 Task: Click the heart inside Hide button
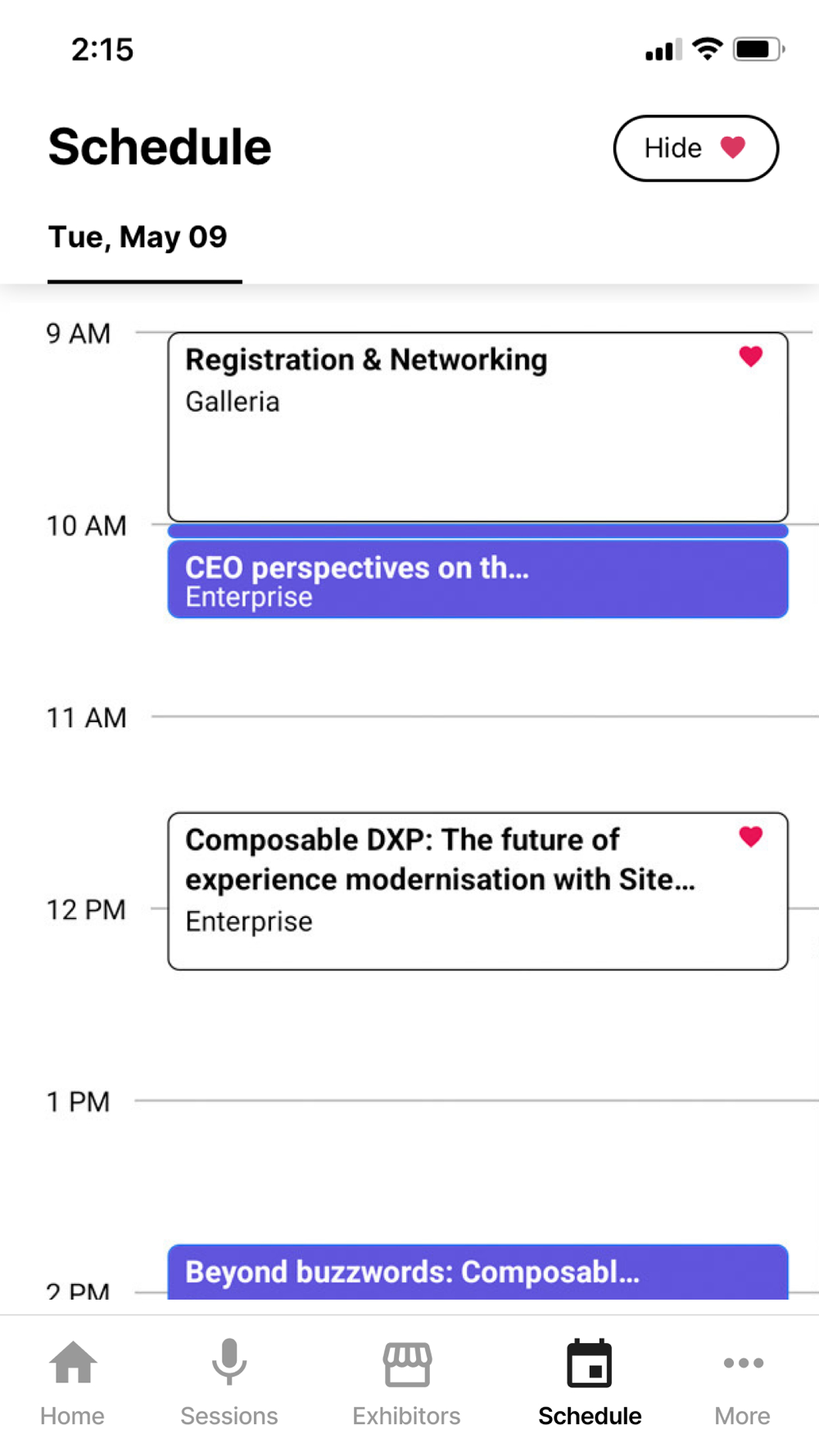733,147
